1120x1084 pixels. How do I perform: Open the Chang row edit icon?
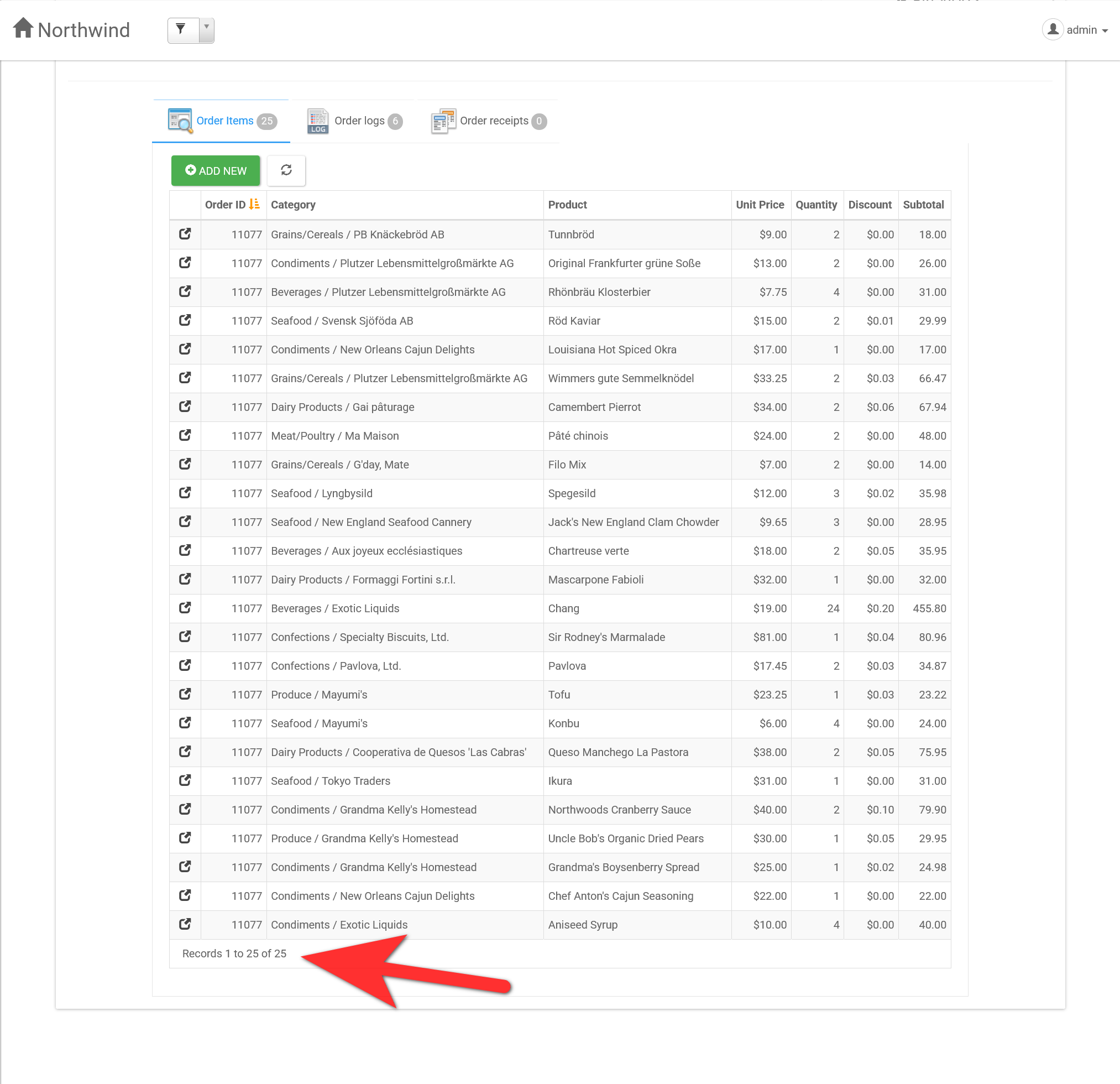[185, 608]
